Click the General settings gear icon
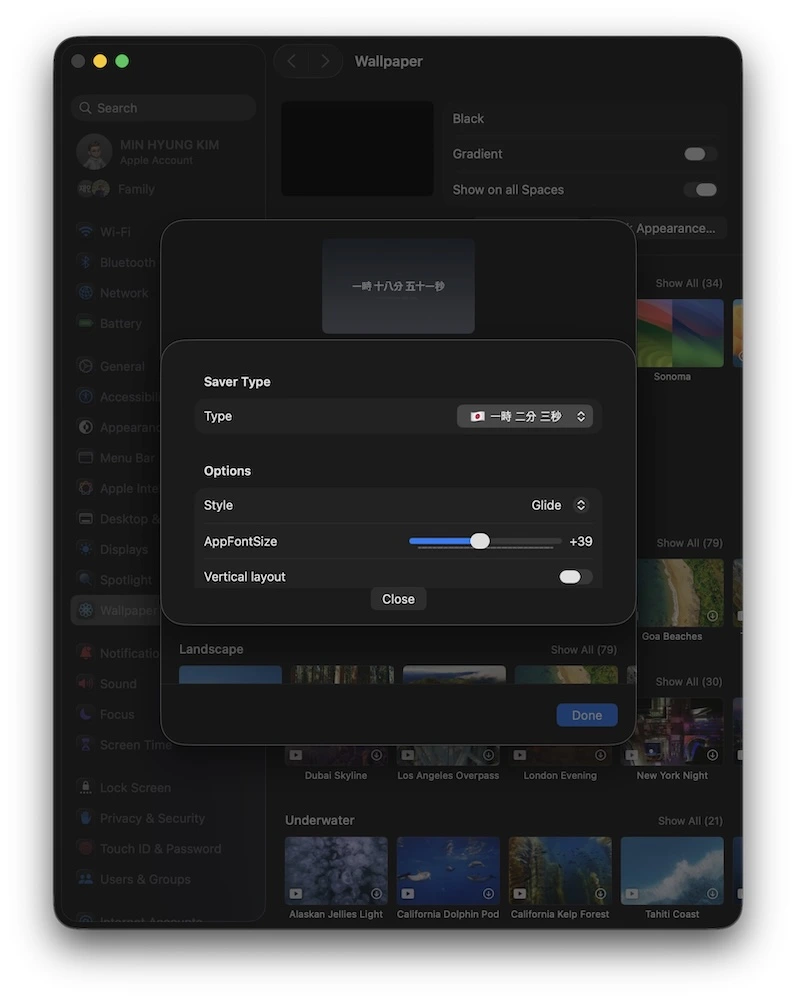 [x=86, y=366]
